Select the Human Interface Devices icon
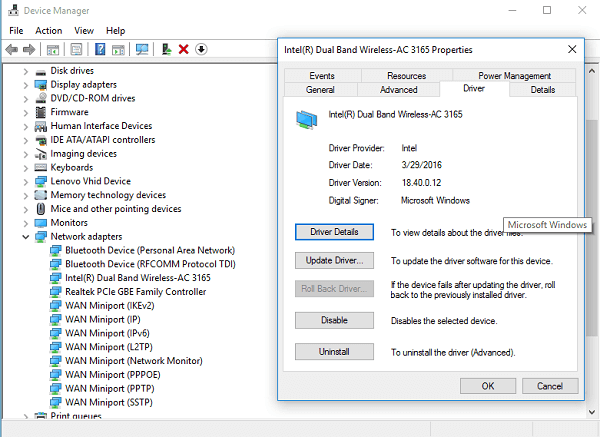 pos(41,126)
